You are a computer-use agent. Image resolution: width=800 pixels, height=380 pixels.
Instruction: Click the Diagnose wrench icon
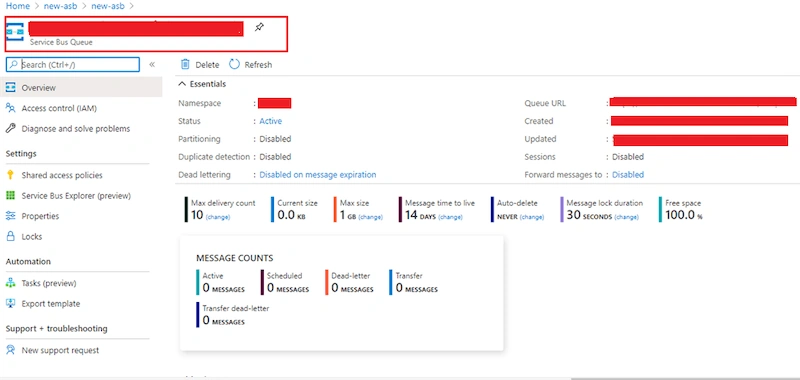pyautogui.click(x=11, y=129)
